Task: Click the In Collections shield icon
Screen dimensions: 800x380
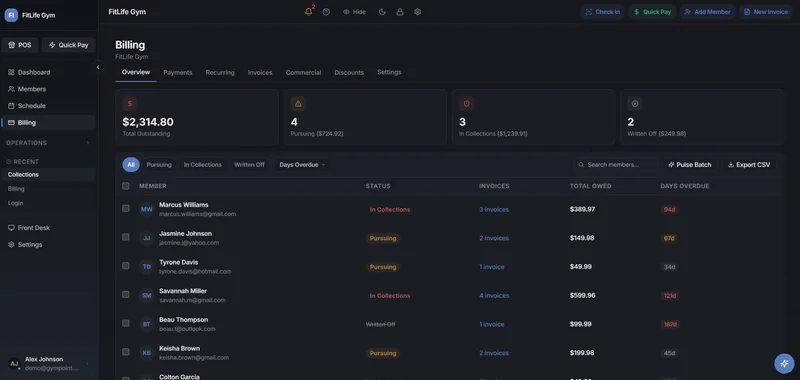Action: 466,104
